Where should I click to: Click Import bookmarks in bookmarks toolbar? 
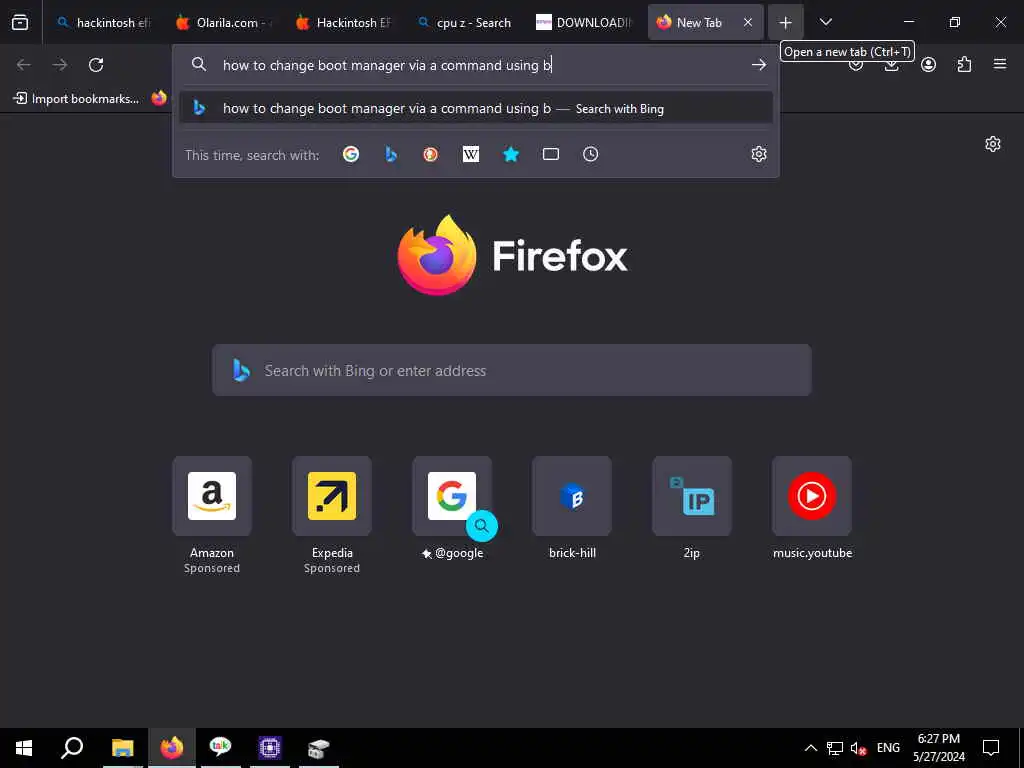[76, 99]
